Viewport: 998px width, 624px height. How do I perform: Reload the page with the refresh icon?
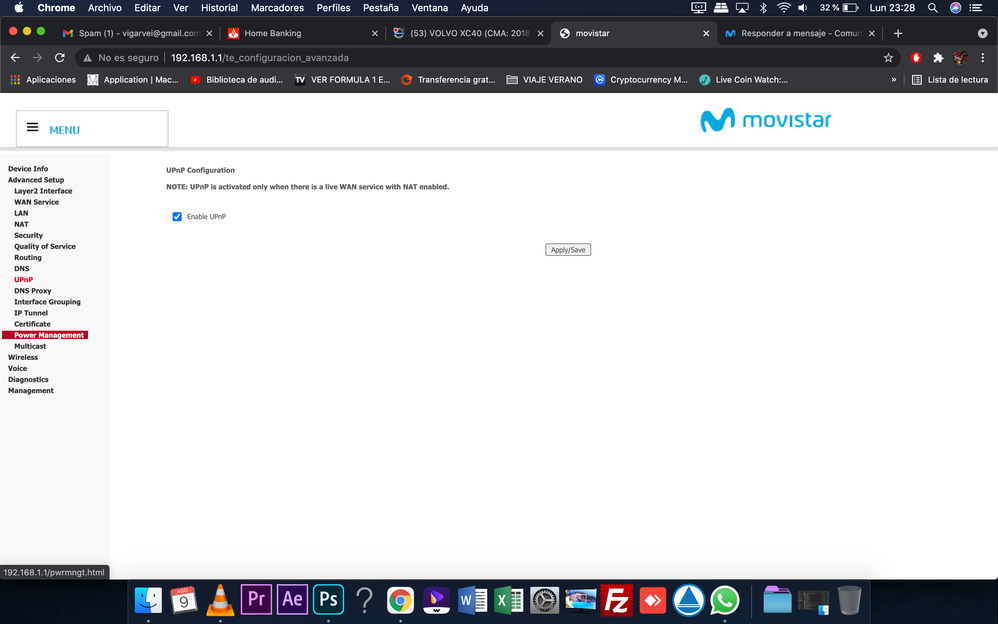pos(60,58)
